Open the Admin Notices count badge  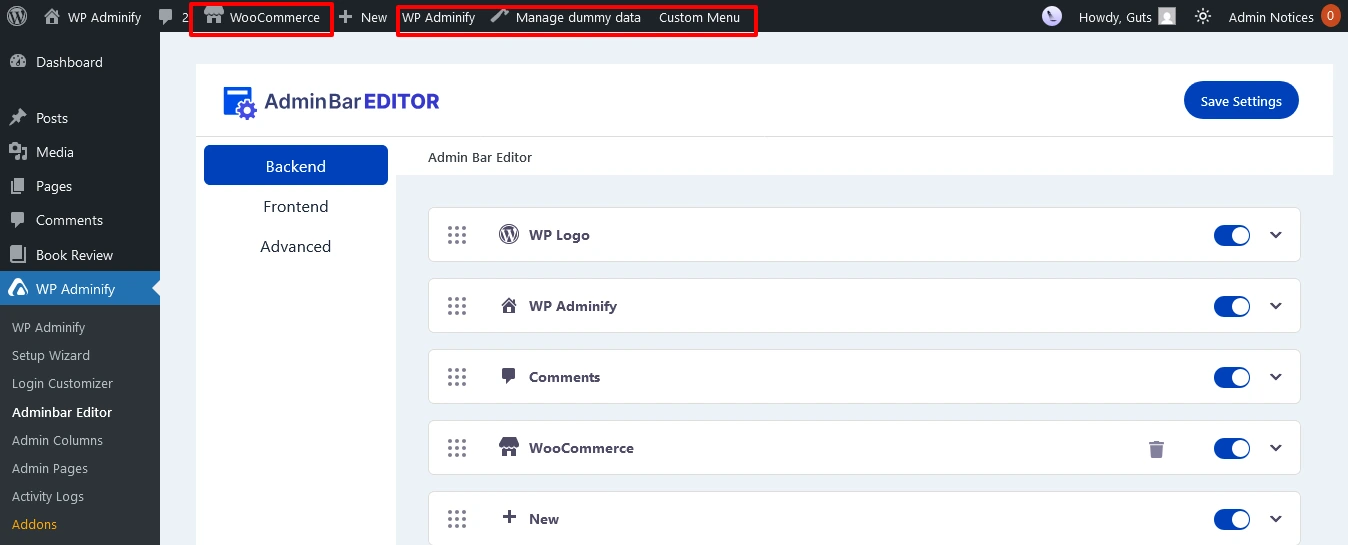tap(1331, 16)
